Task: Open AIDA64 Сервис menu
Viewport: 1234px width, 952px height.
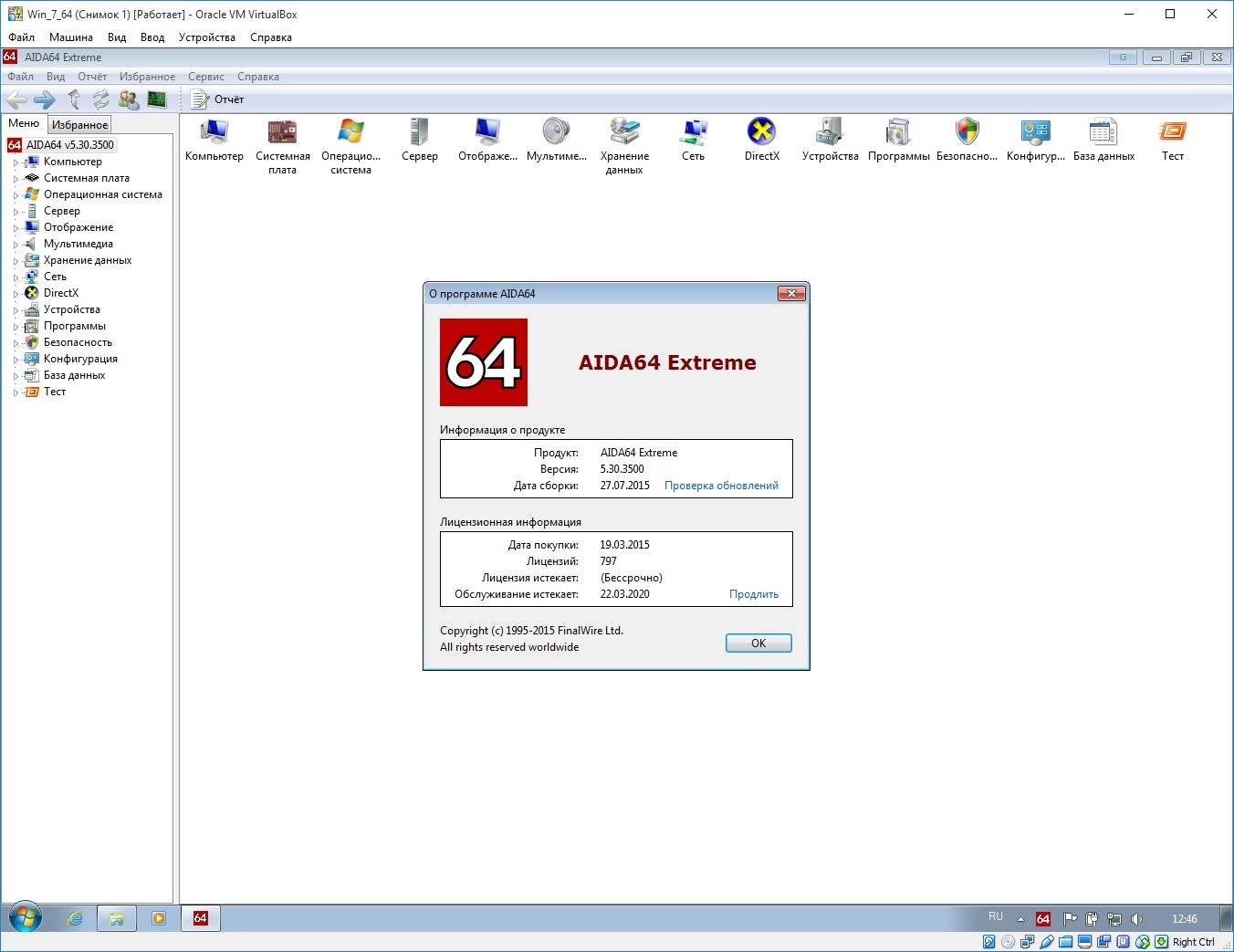Action: point(206,77)
